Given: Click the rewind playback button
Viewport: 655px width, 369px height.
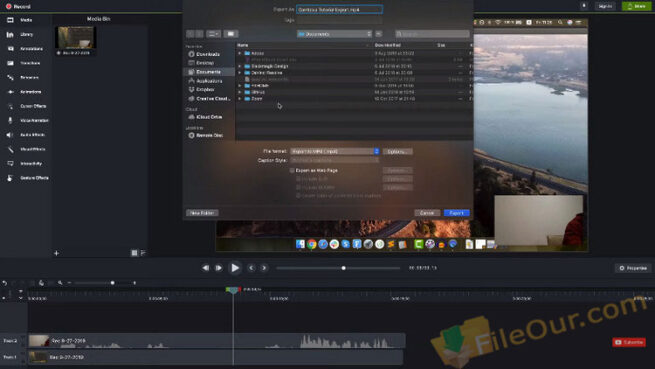Looking at the screenshot, I should pyautogui.click(x=206, y=268).
